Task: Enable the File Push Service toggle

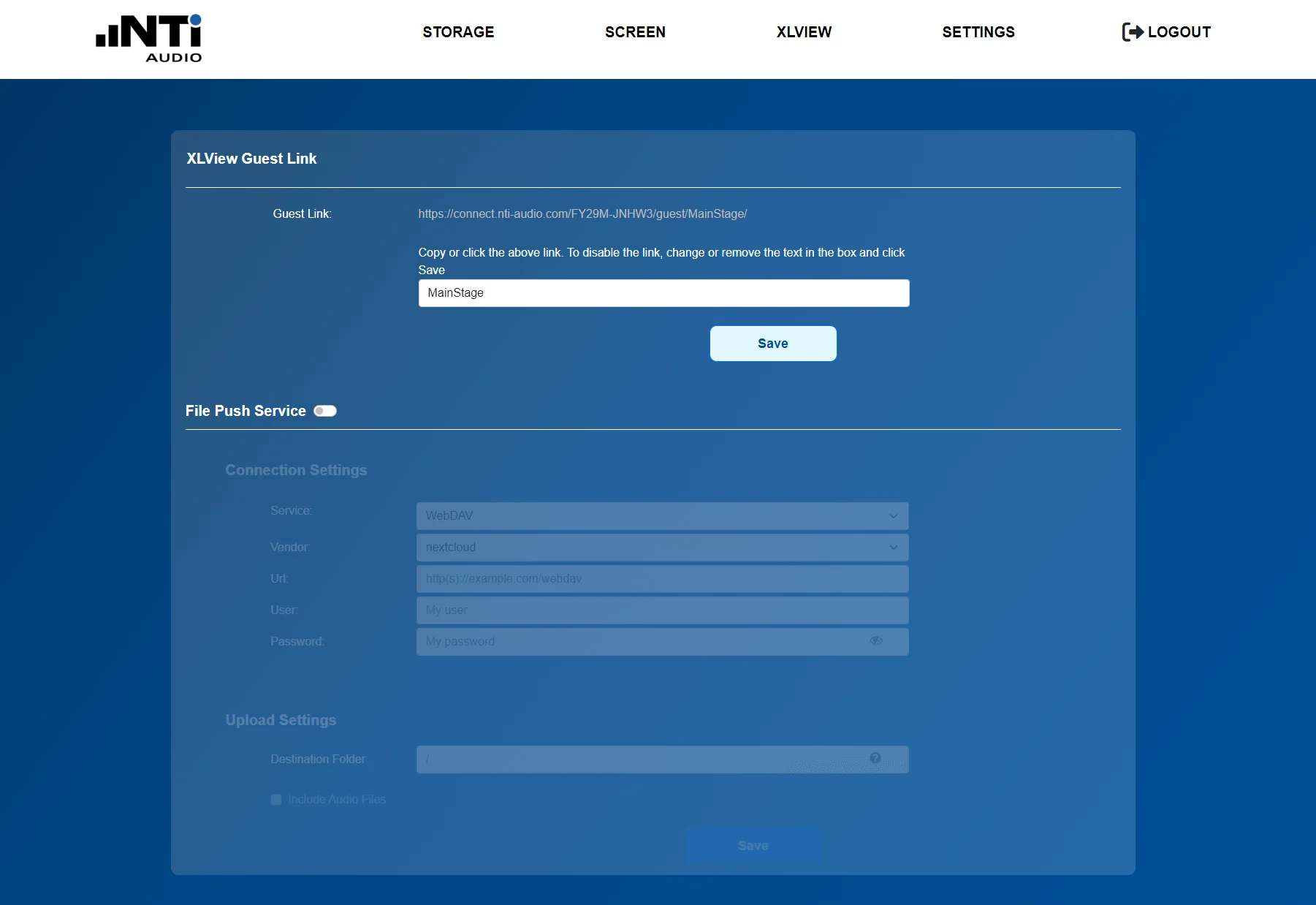Action: (x=326, y=411)
